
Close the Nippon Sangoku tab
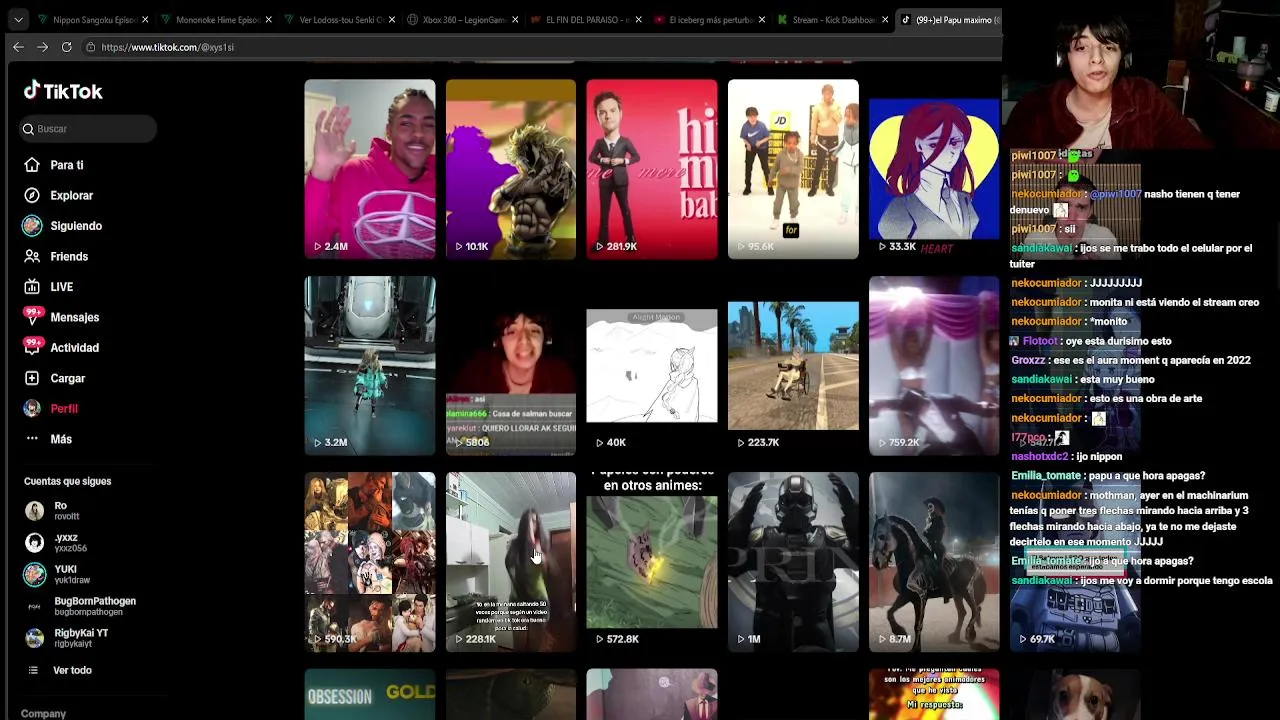pyautogui.click(x=145, y=20)
